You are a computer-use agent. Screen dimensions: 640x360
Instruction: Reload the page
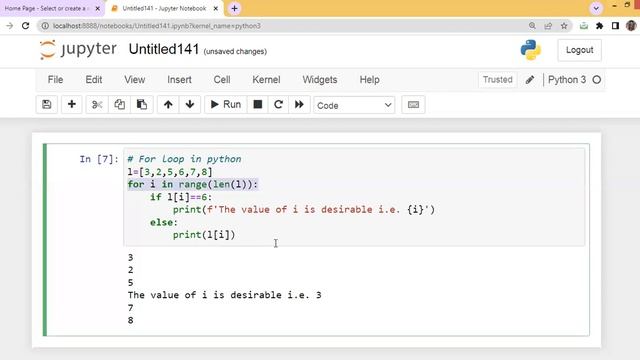tap(25, 26)
